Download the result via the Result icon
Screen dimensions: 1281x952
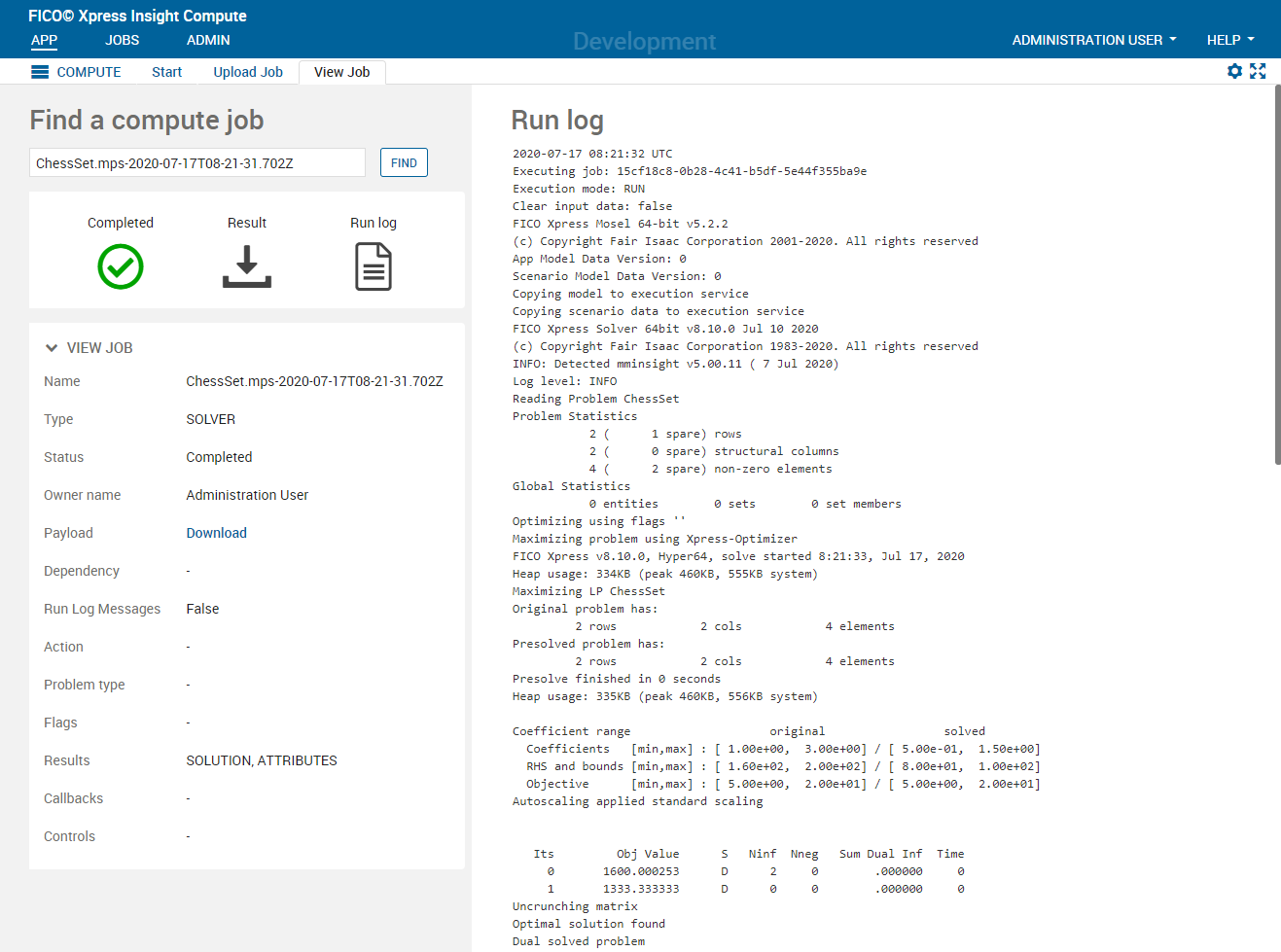pyautogui.click(x=247, y=266)
